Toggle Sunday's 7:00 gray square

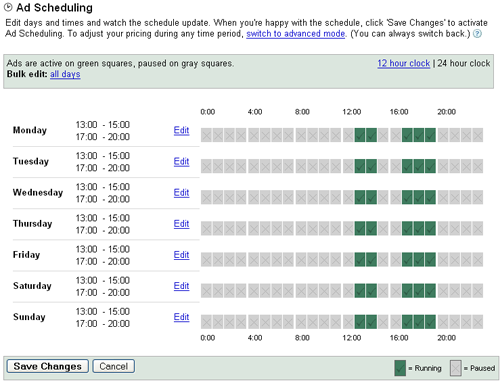click(x=288, y=322)
